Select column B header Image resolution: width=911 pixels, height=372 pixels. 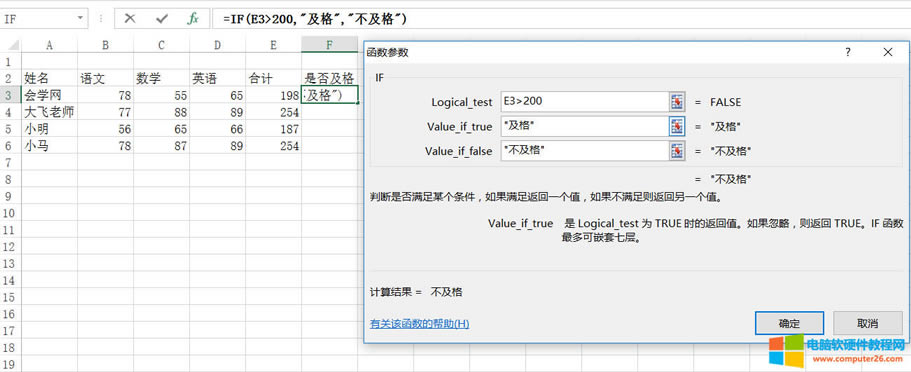tap(105, 45)
